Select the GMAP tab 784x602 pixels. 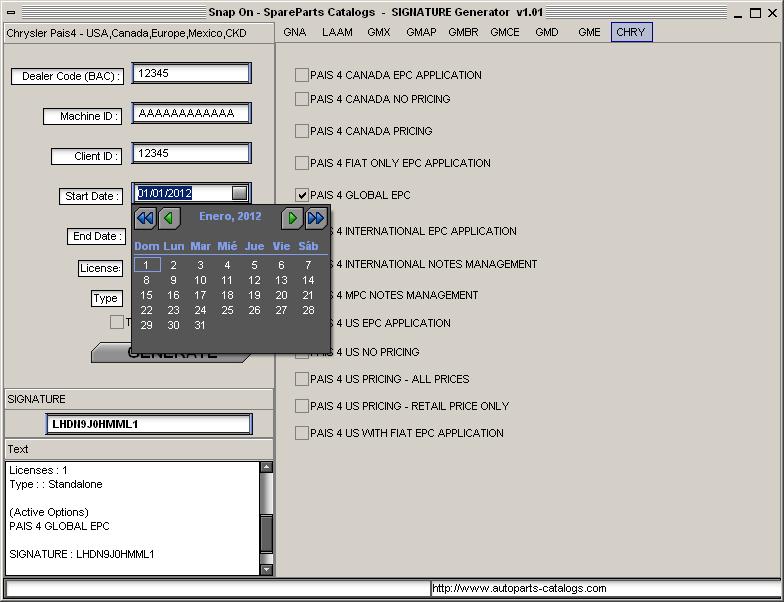pyautogui.click(x=421, y=32)
